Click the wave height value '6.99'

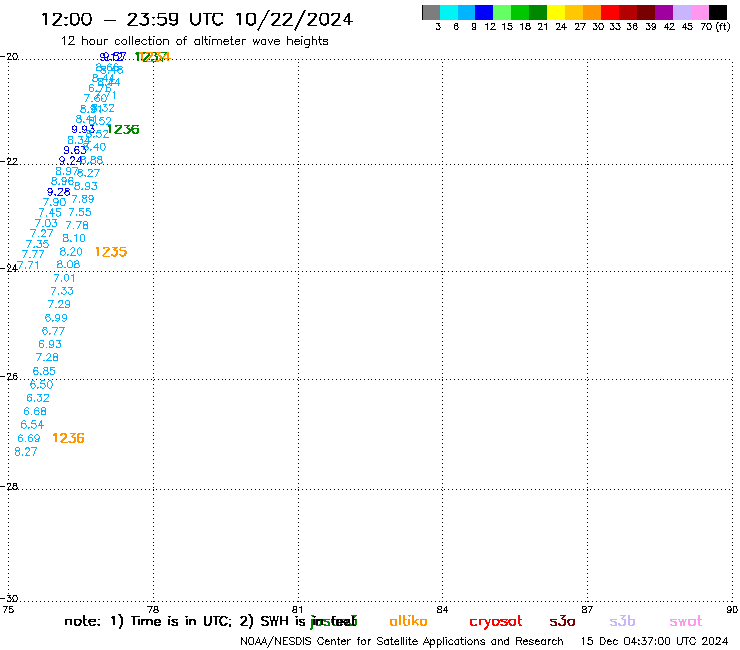click(56, 318)
